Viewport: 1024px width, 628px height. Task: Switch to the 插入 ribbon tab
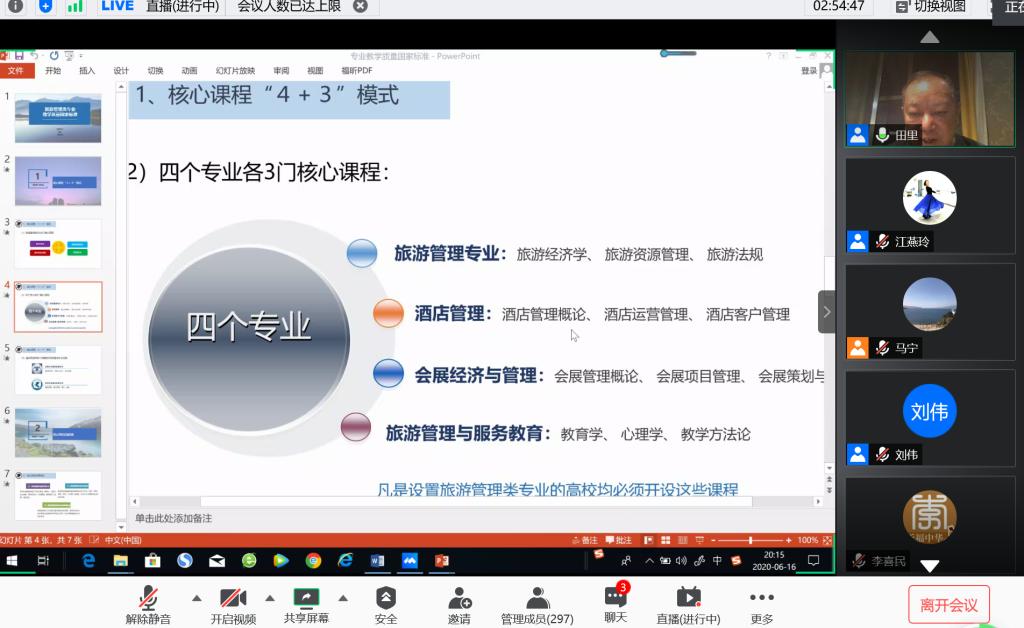pos(87,71)
